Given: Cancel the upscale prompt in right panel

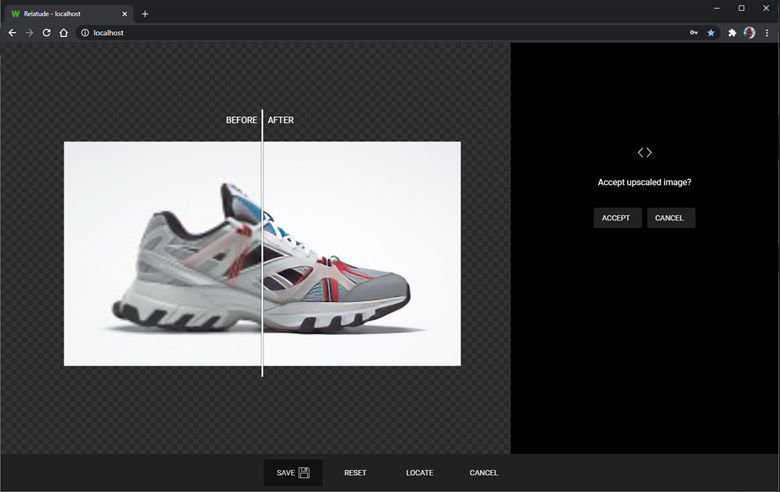Looking at the screenshot, I should pyautogui.click(x=671, y=218).
